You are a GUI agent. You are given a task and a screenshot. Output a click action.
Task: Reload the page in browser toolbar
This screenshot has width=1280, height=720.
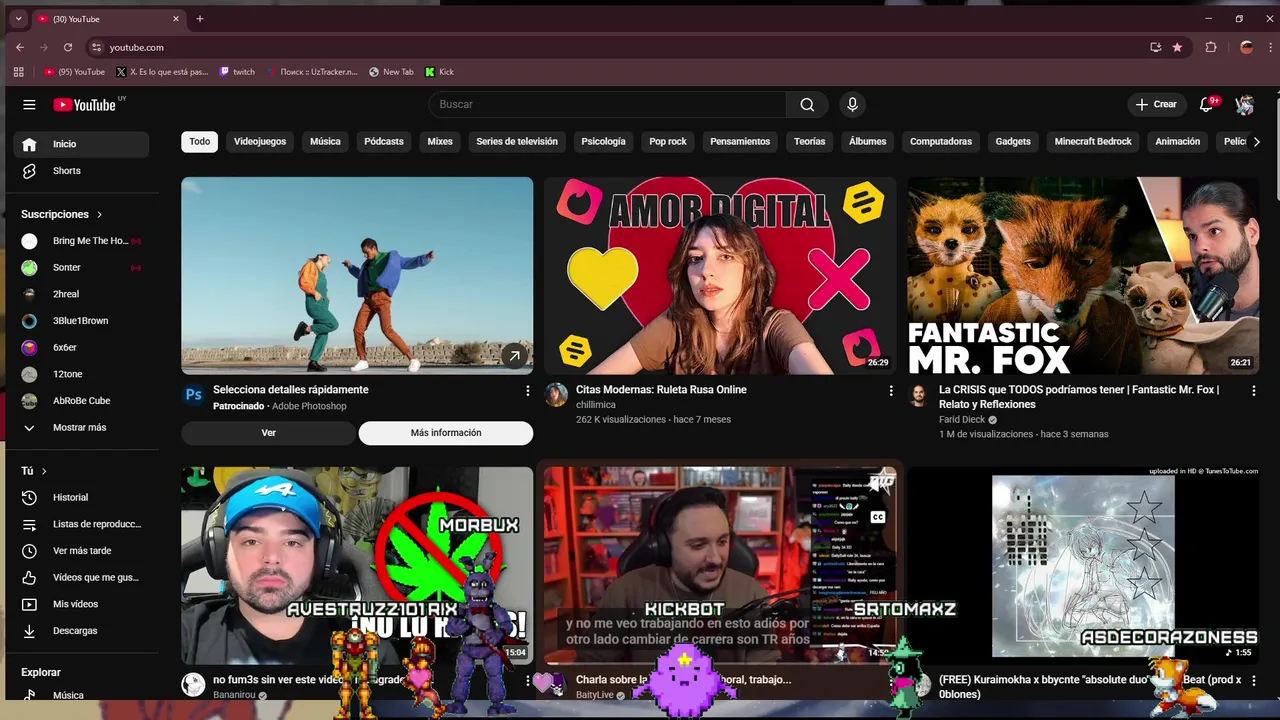(x=68, y=47)
